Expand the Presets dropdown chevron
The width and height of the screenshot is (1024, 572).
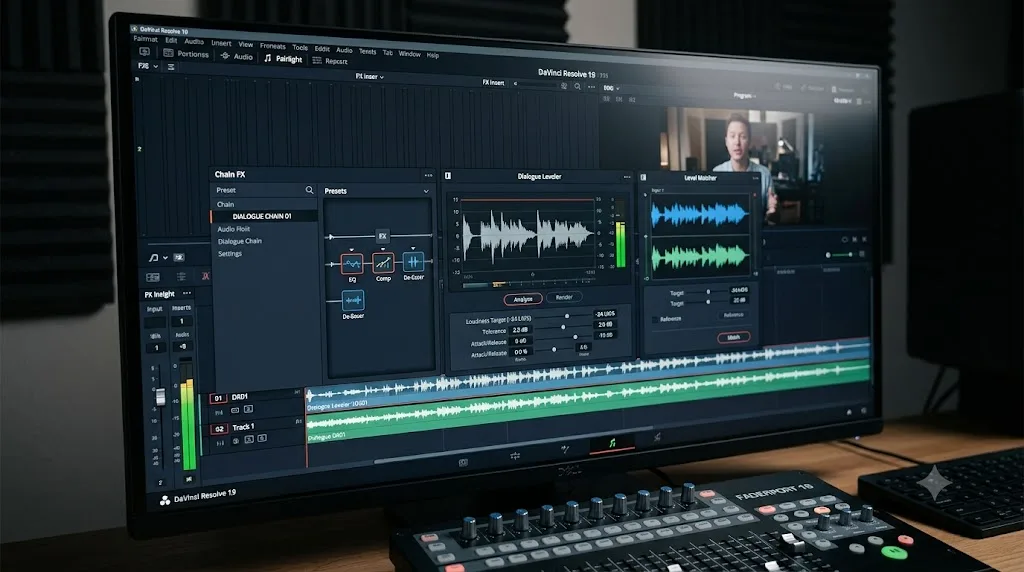coord(426,191)
